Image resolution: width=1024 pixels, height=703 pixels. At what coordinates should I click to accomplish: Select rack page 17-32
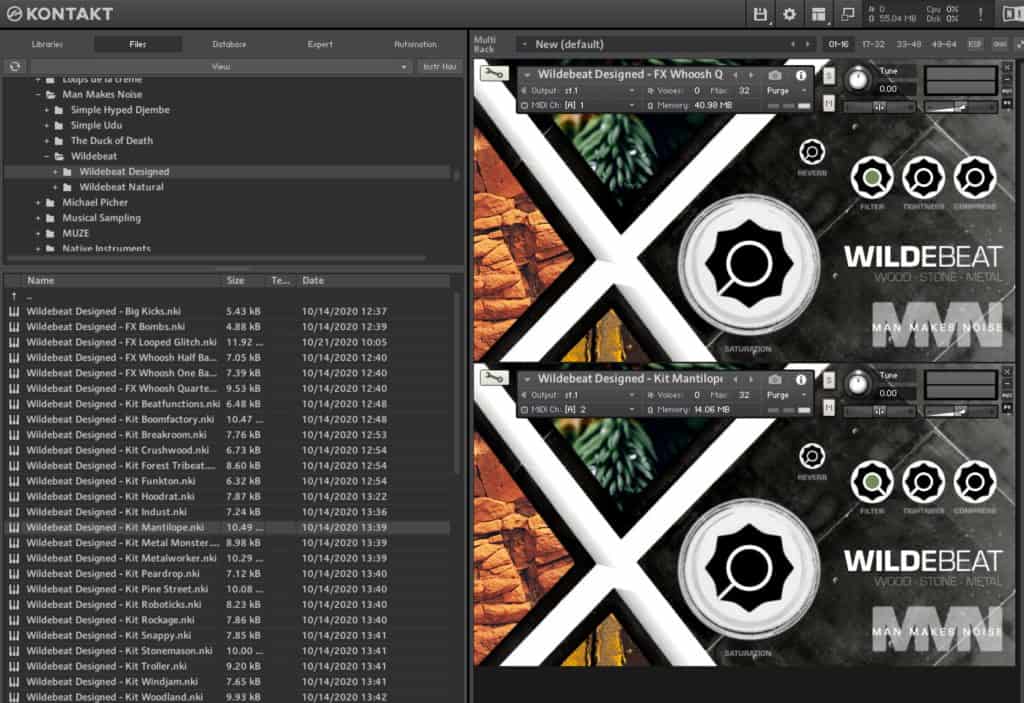tap(873, 44)
